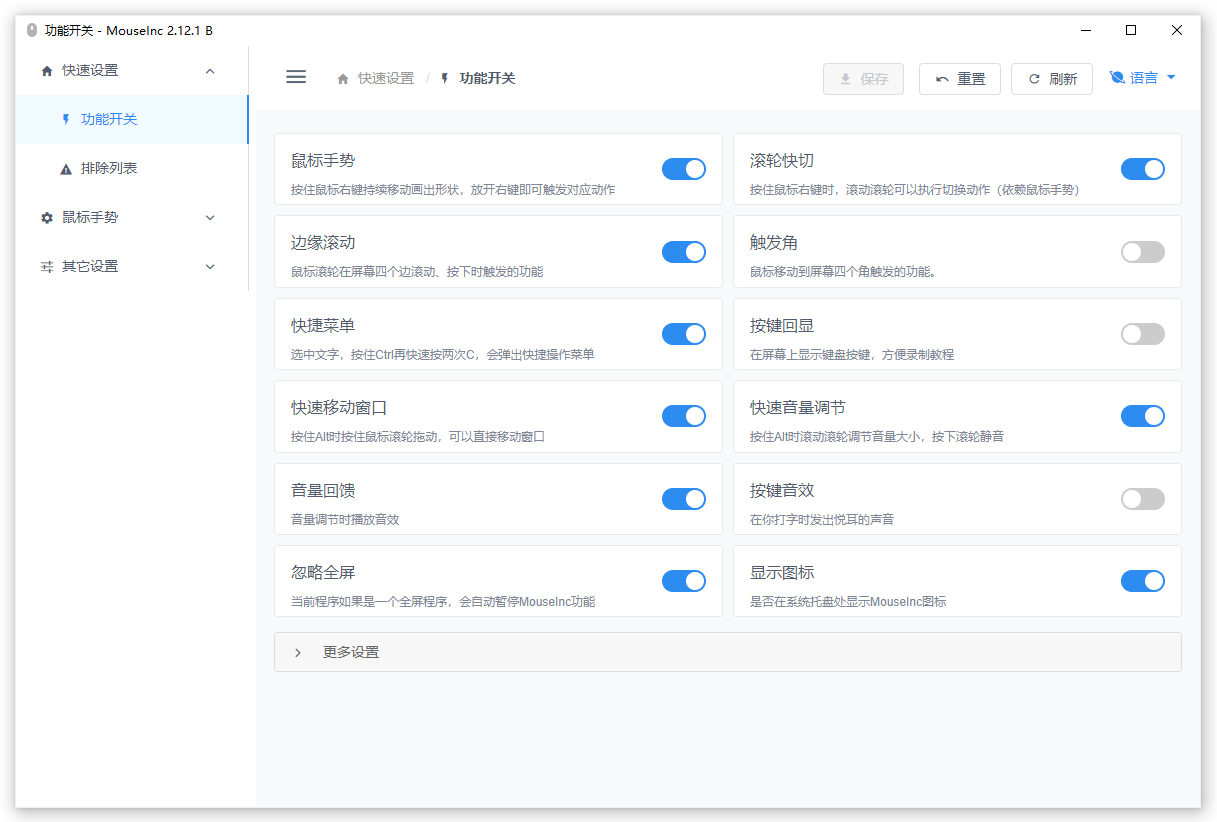Click the 刷新 button
Image resolution: width=1217 pixels, height=822 pixels.
(x=1052, y=79)
